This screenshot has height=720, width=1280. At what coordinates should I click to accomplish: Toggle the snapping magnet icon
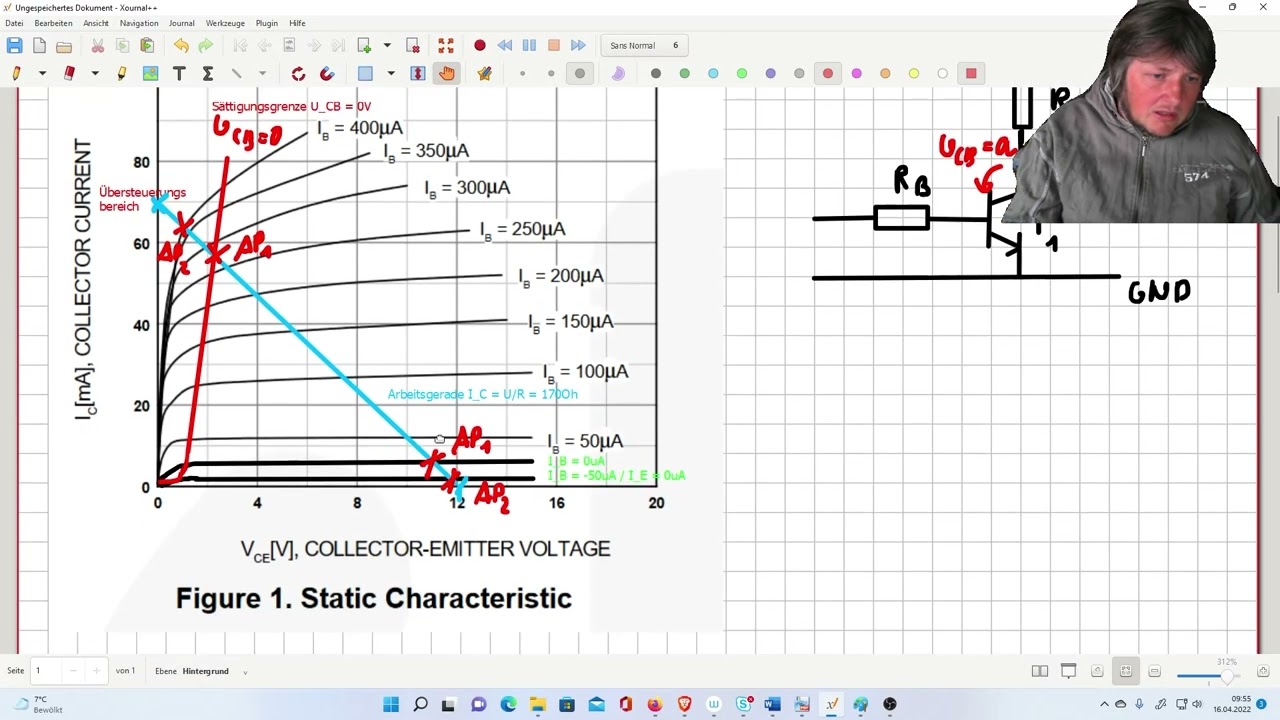coord(326,73)
